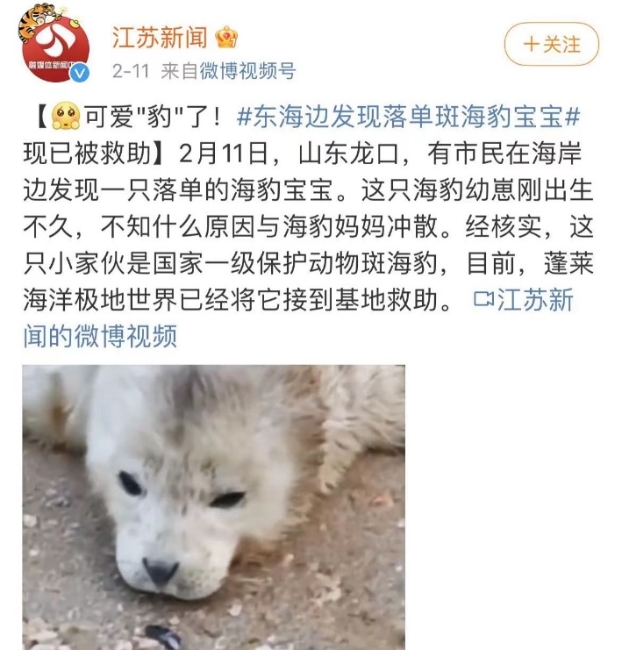Tap the plus sign inside the 关注 button
Viewport: 622px width, 650px height.
coord(531,44)
